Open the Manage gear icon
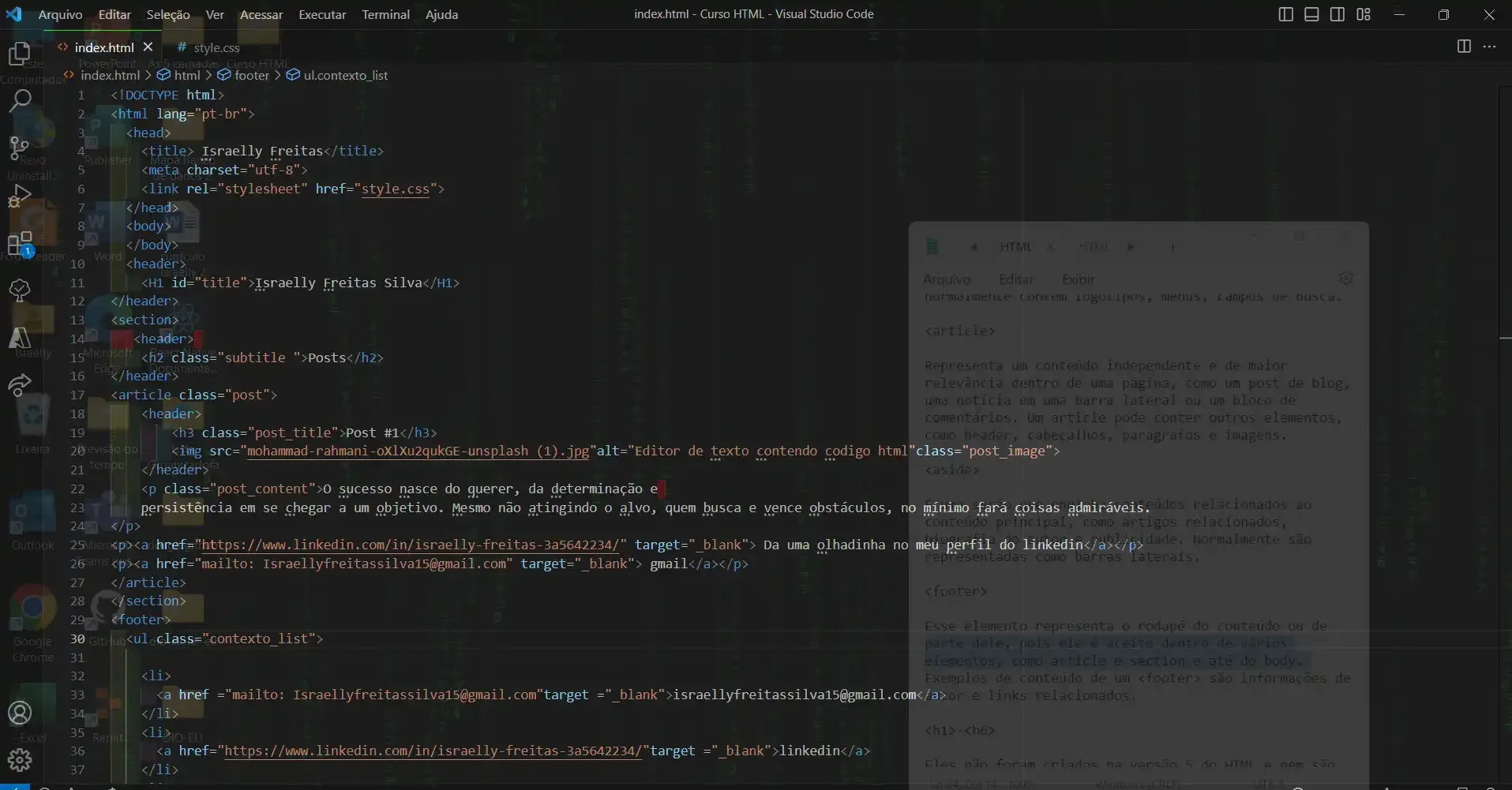Screen dimensions: 1512x790 (19, 760)
